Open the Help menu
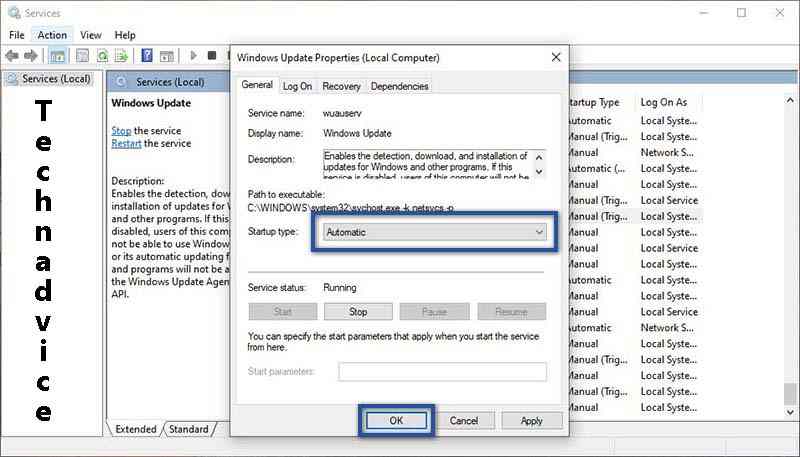Image resolution: width=800 pixels, height=457 pixels. click(124, 35)
